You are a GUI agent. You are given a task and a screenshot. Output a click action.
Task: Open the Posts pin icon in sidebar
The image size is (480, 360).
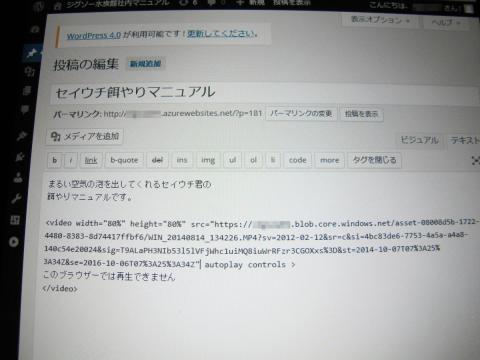(32, 53)
